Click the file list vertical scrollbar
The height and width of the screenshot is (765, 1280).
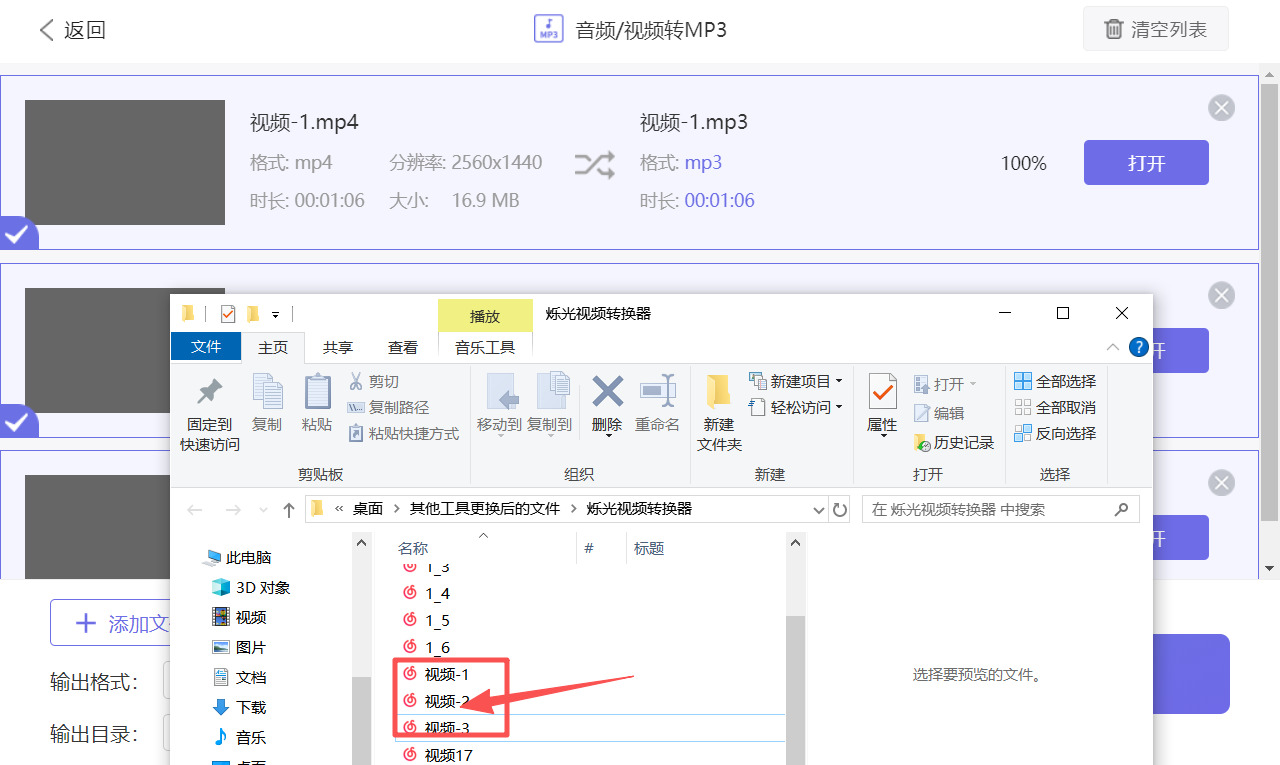(795, 690)
